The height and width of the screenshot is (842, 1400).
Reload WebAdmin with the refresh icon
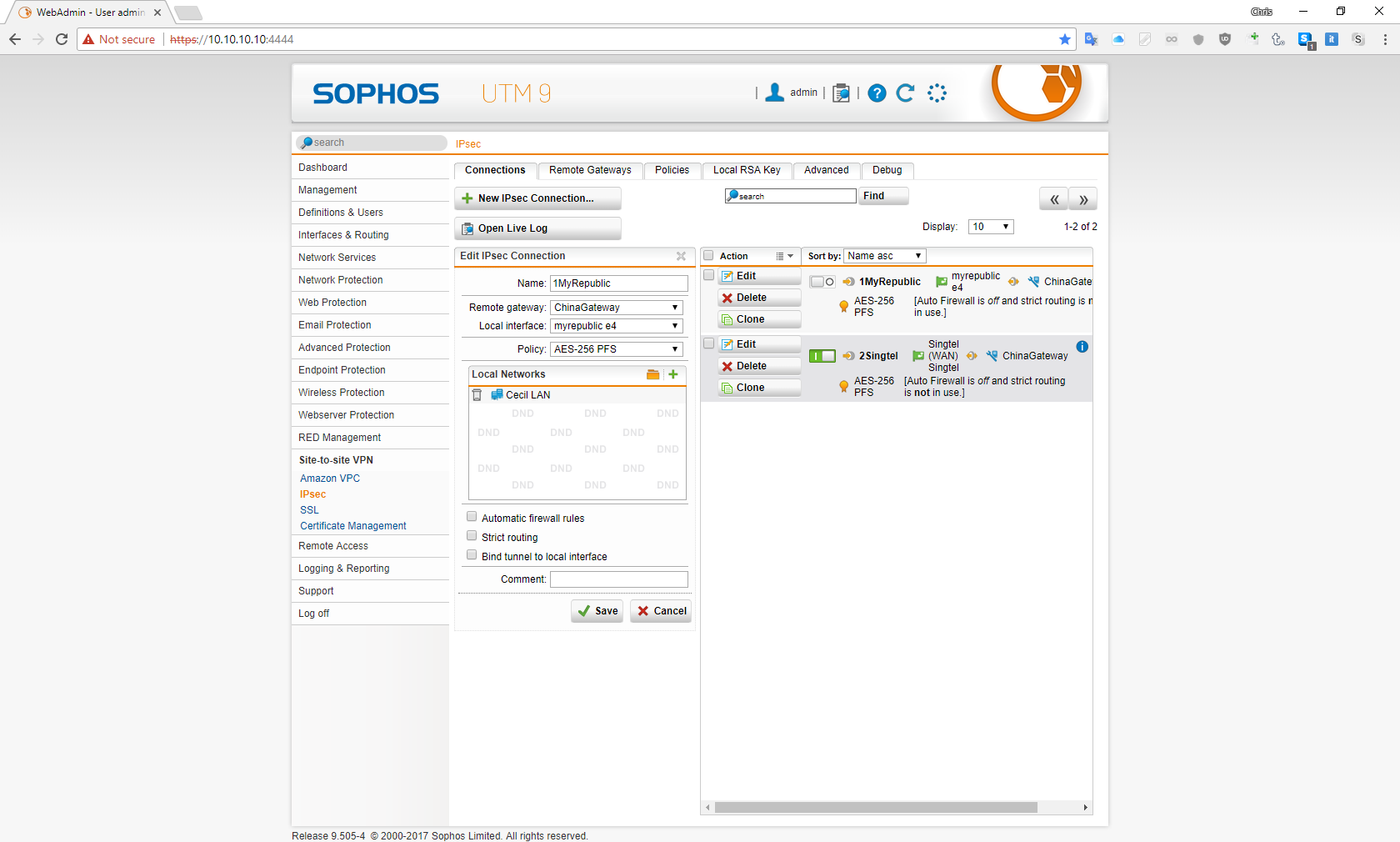[906, 93]
